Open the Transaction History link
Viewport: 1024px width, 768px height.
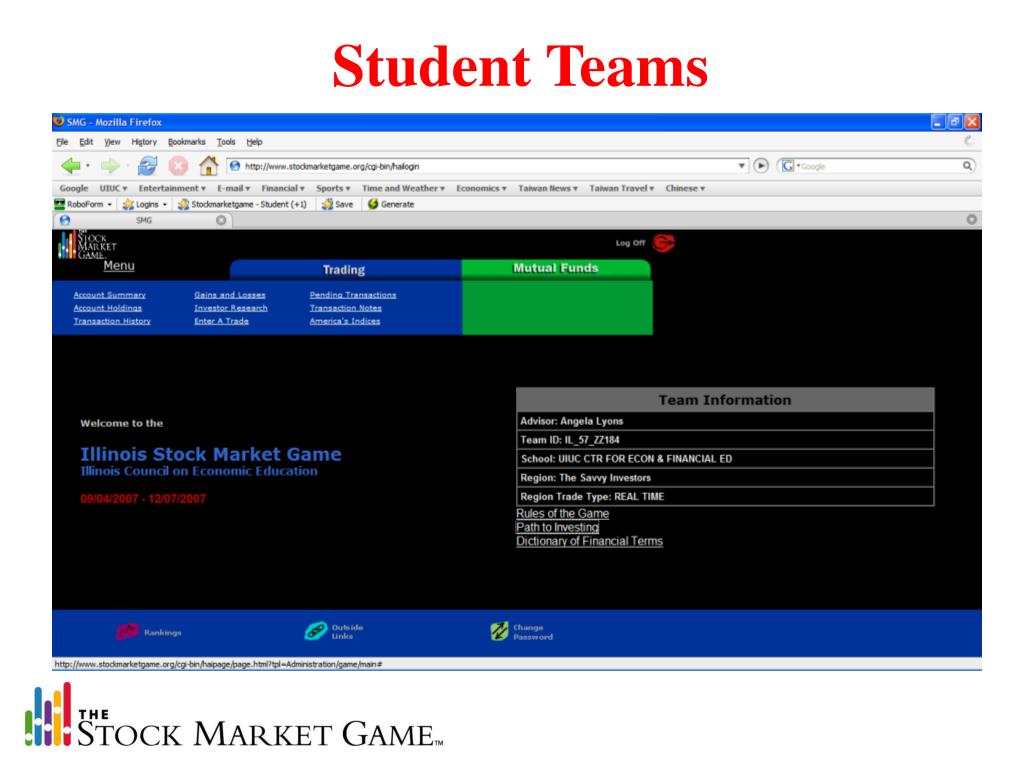pos(112,321)
